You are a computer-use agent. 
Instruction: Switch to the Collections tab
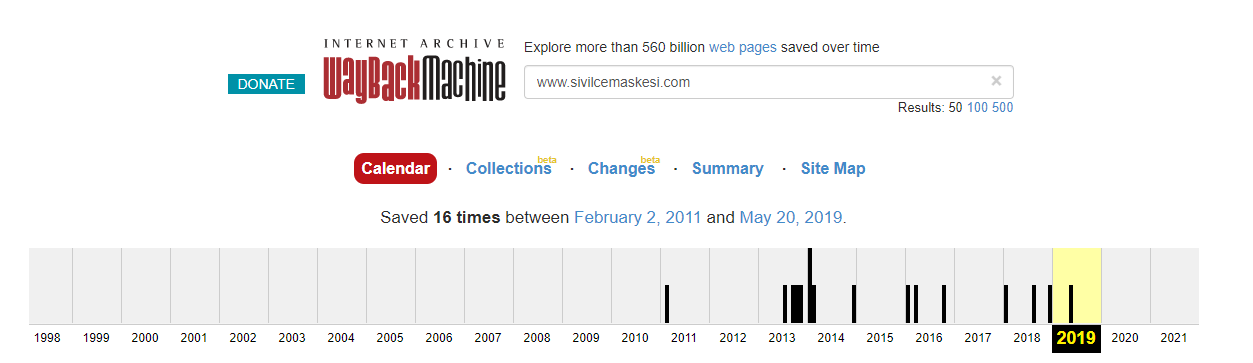click(508, 169)
